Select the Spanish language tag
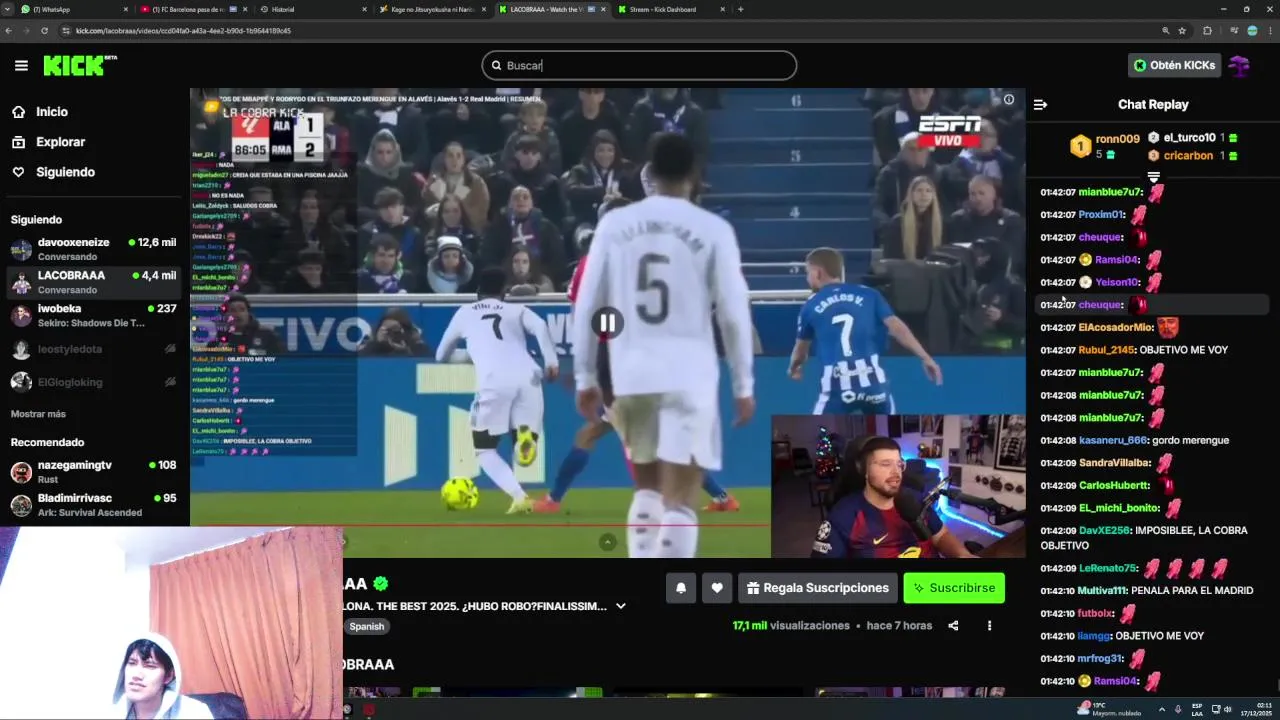Viewport: 1280px width, 720px height. [367, 626]
